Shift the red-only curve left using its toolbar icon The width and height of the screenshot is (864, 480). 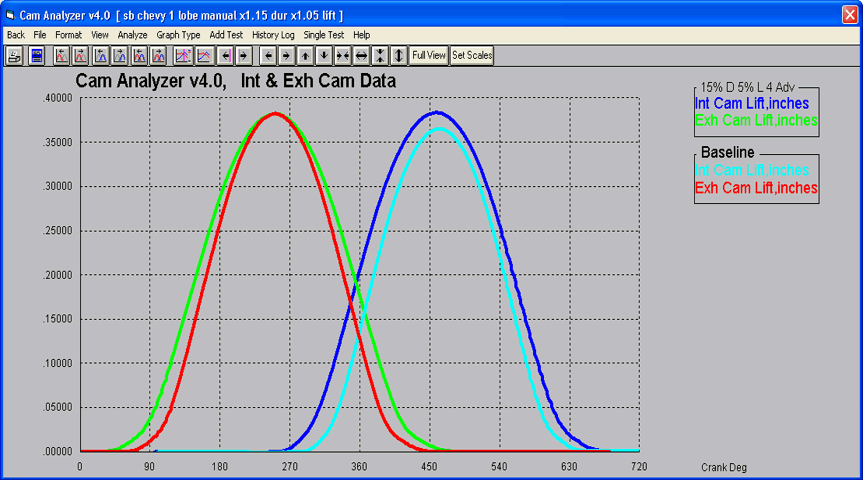click(x=62, y=56)
